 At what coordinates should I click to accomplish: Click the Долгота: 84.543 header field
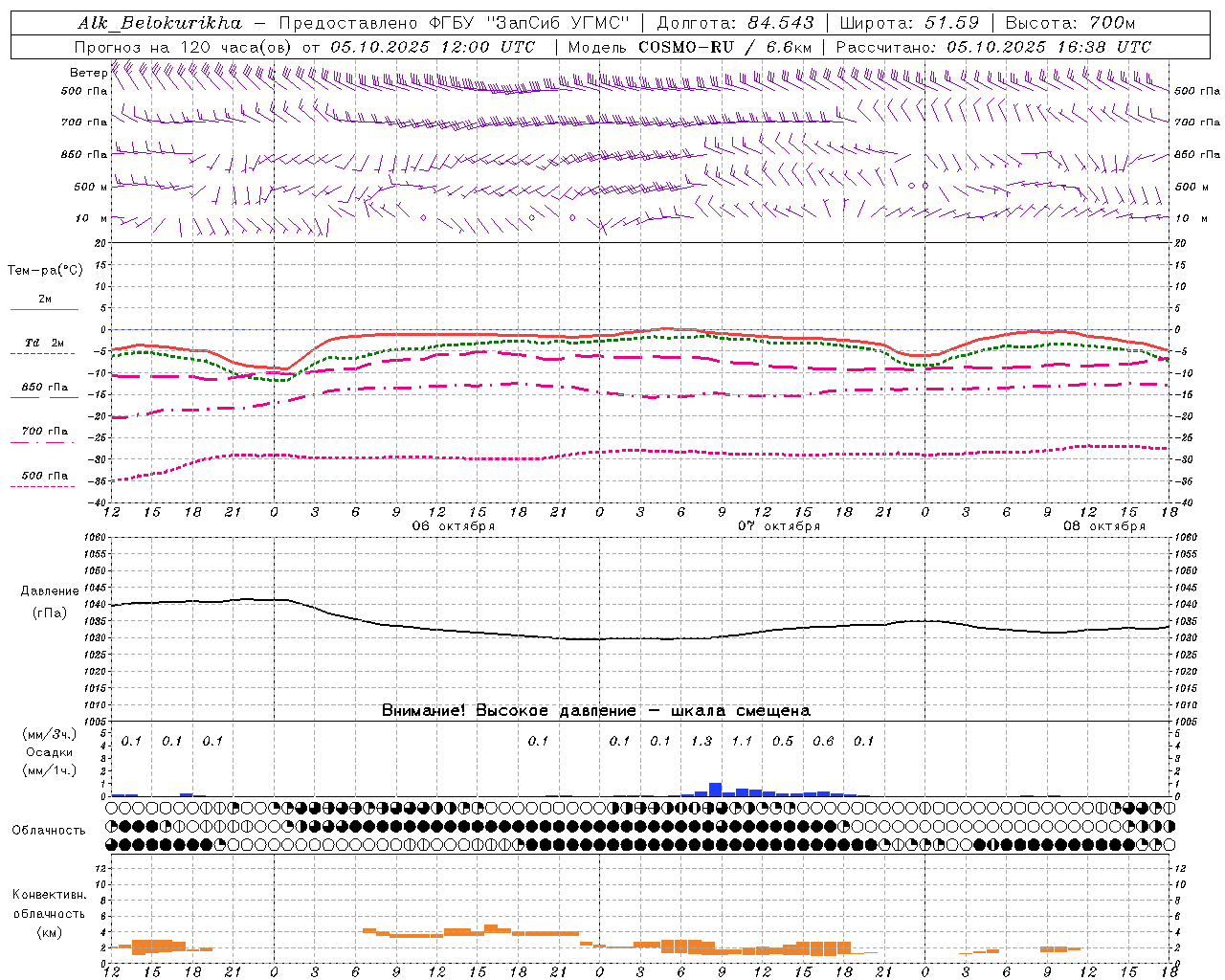736,23
